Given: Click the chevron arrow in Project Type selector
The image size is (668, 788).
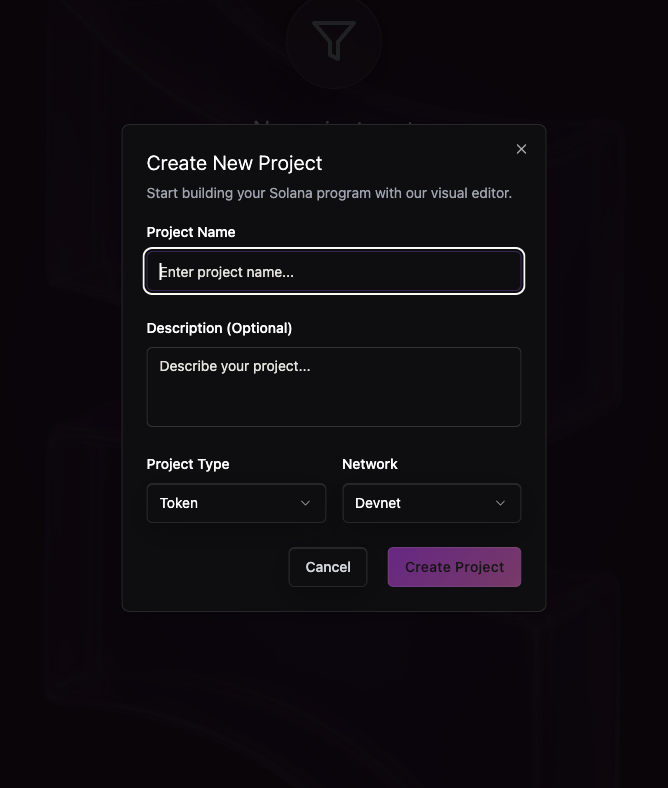Looking at the screenshot, I should point(306,503).
